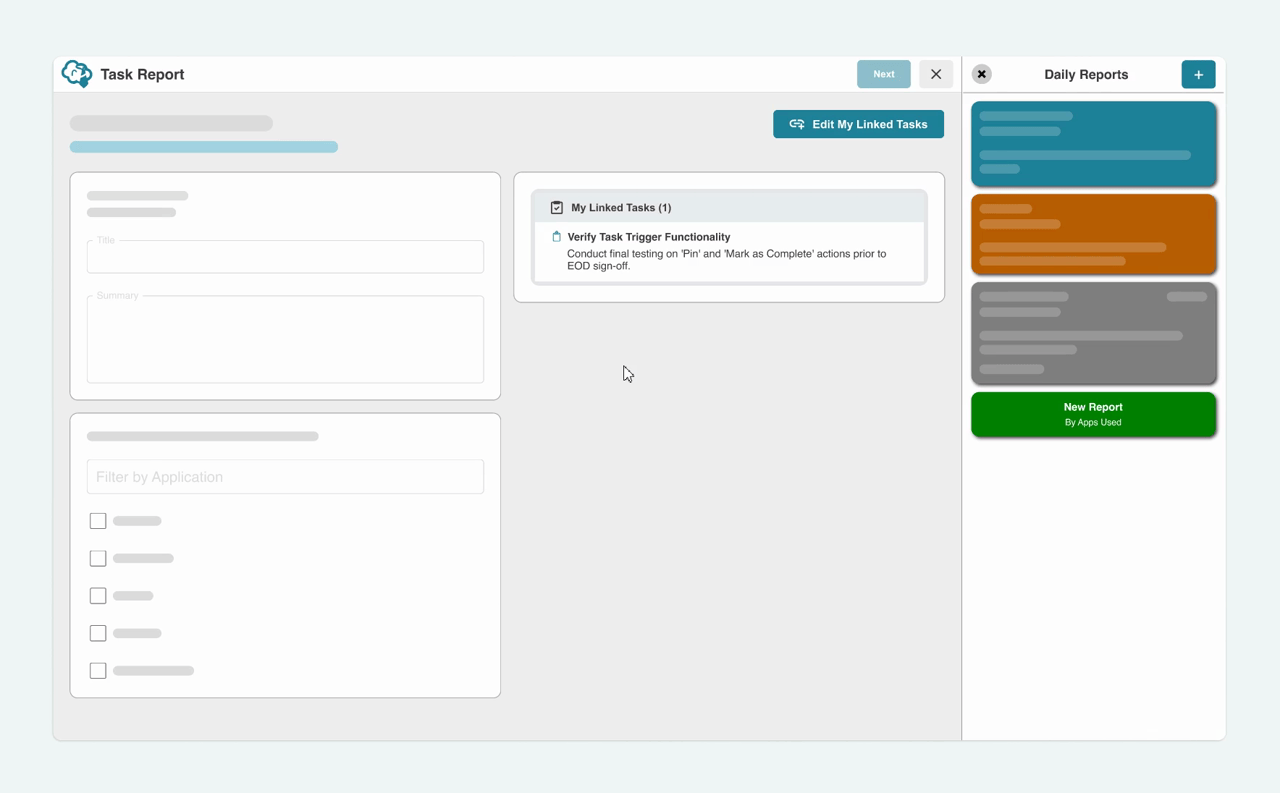Click the 'Conduct final testing' task description
The height and width of the screenshot is (793, 1280).
click(726, 260)
